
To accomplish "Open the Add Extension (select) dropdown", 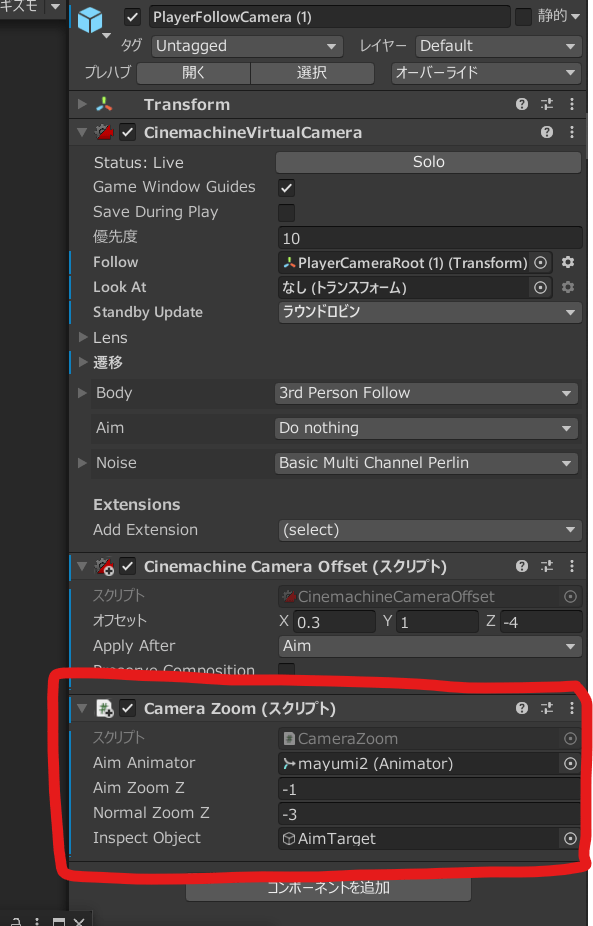I will pyautogui.click(x=429, y=530).
